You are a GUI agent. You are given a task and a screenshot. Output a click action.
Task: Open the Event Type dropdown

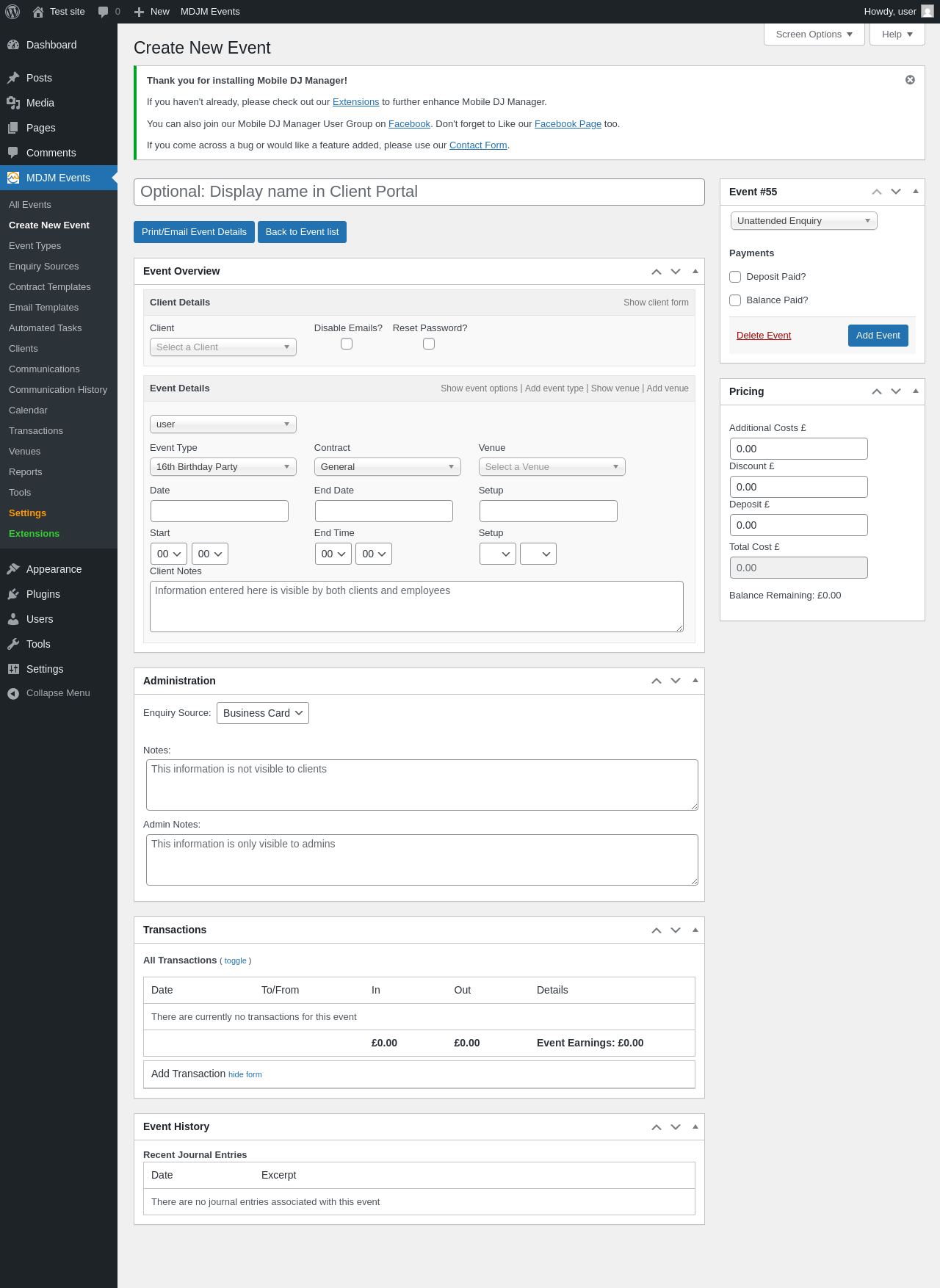point(223,467)
